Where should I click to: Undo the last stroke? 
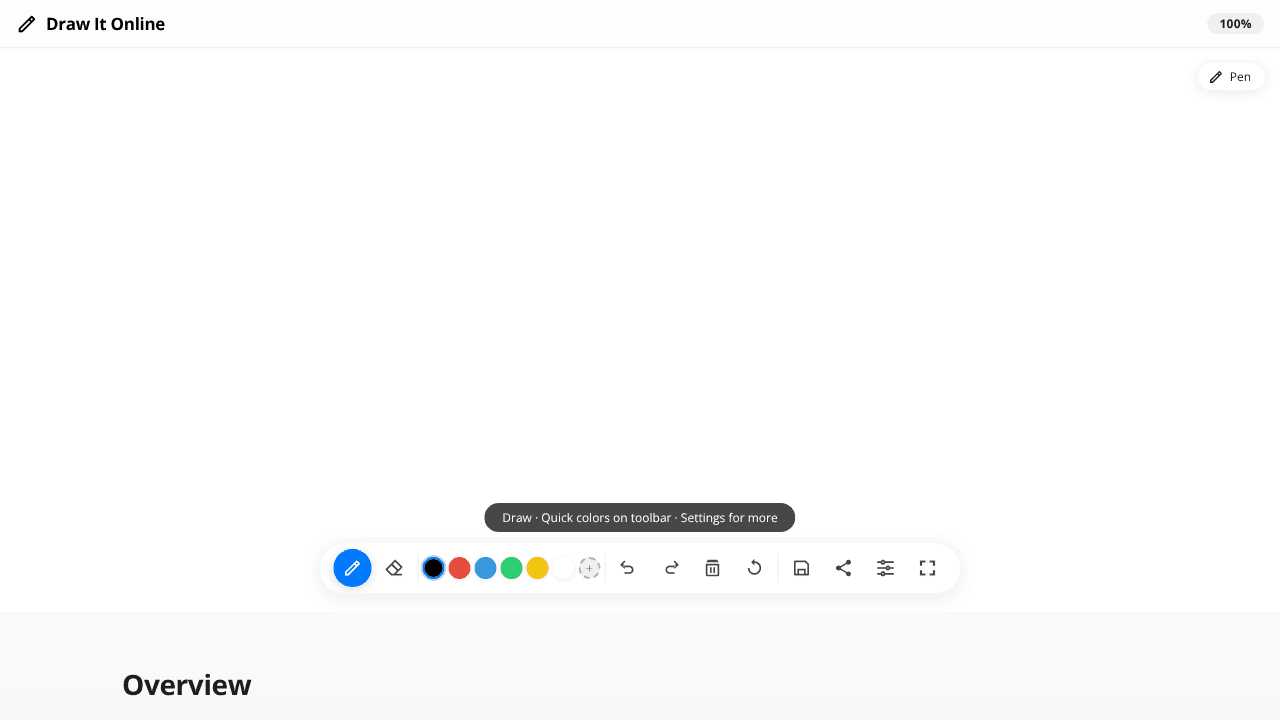click(x=628, y=568)
